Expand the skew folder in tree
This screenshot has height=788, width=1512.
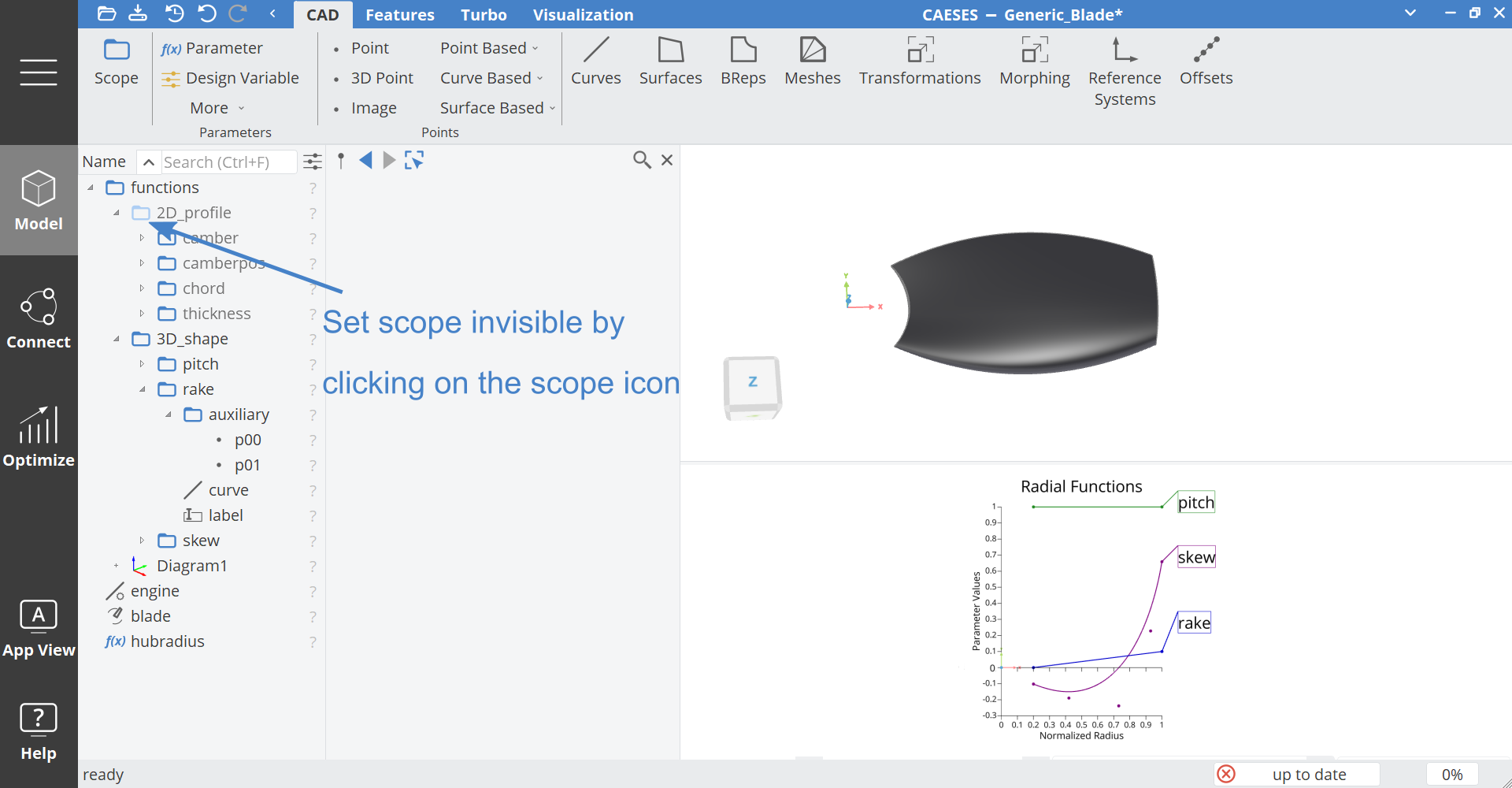(142, 541)
